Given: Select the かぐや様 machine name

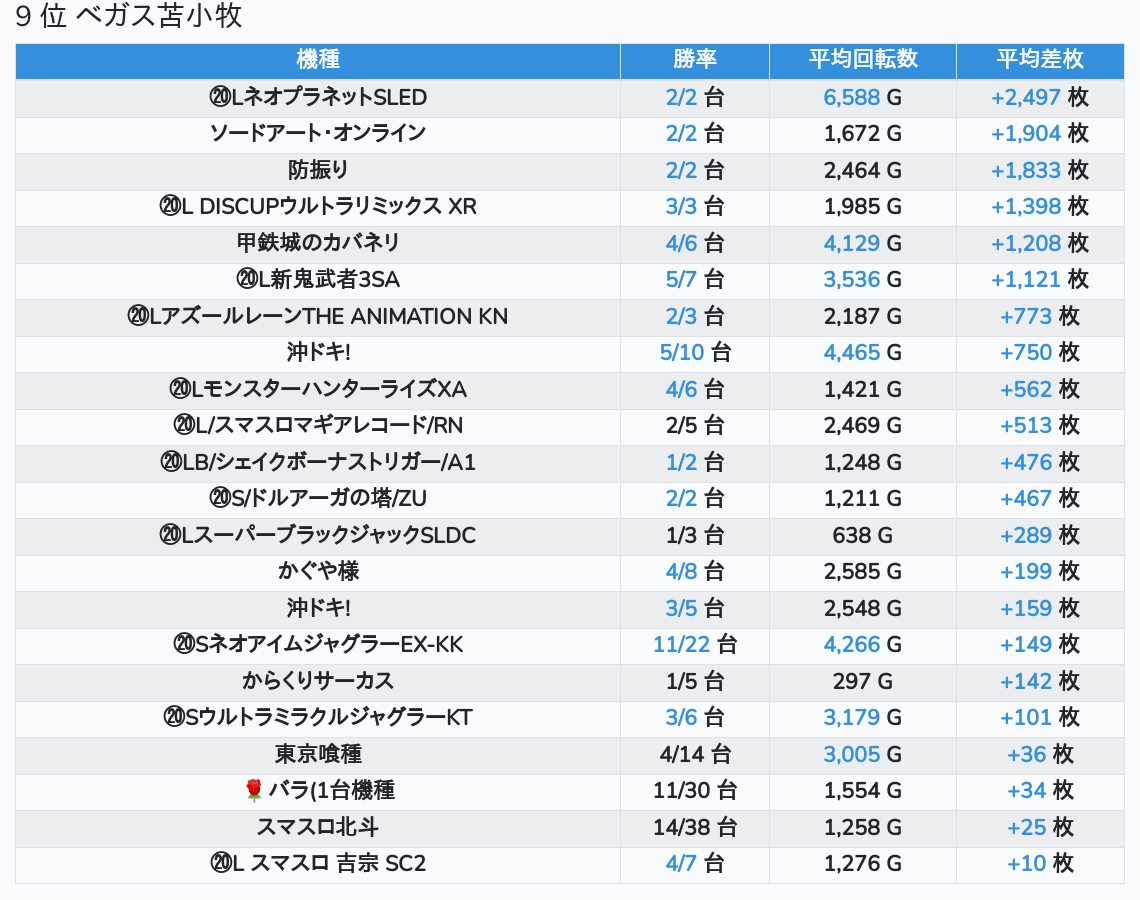Looking at the screenshot, I should click(318, 572).
